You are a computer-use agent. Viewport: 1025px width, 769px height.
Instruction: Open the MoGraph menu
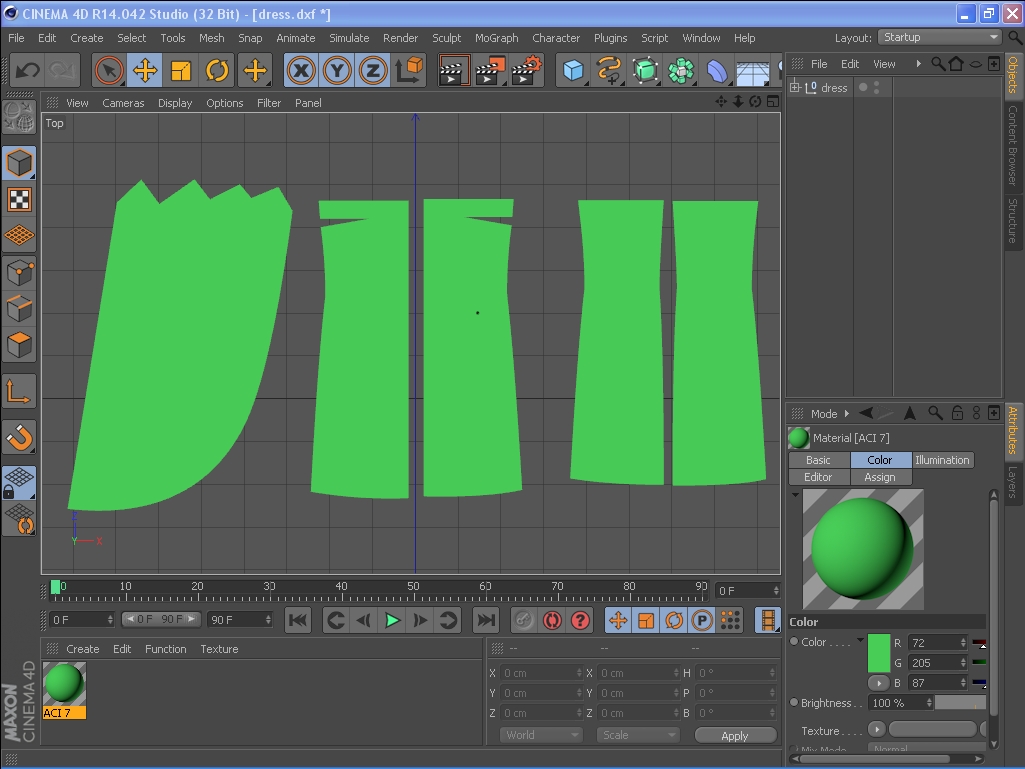(496, 38)
